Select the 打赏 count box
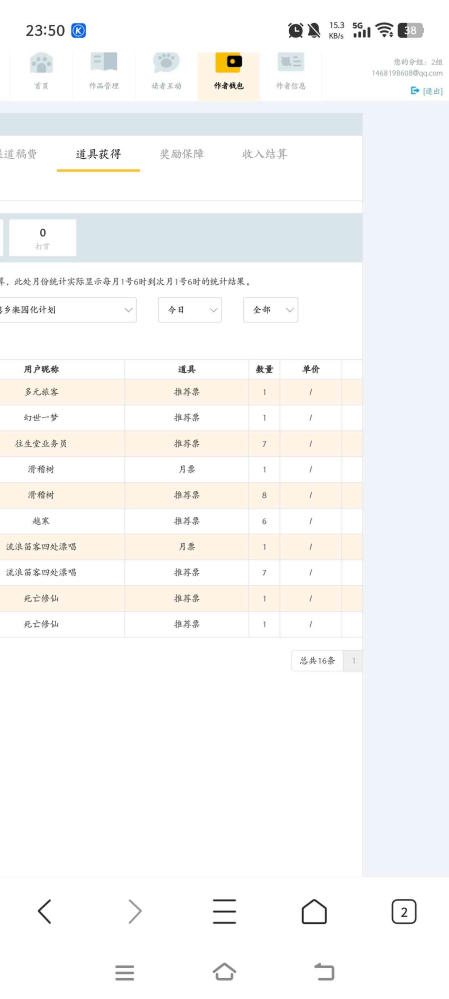 coord(43,238)
